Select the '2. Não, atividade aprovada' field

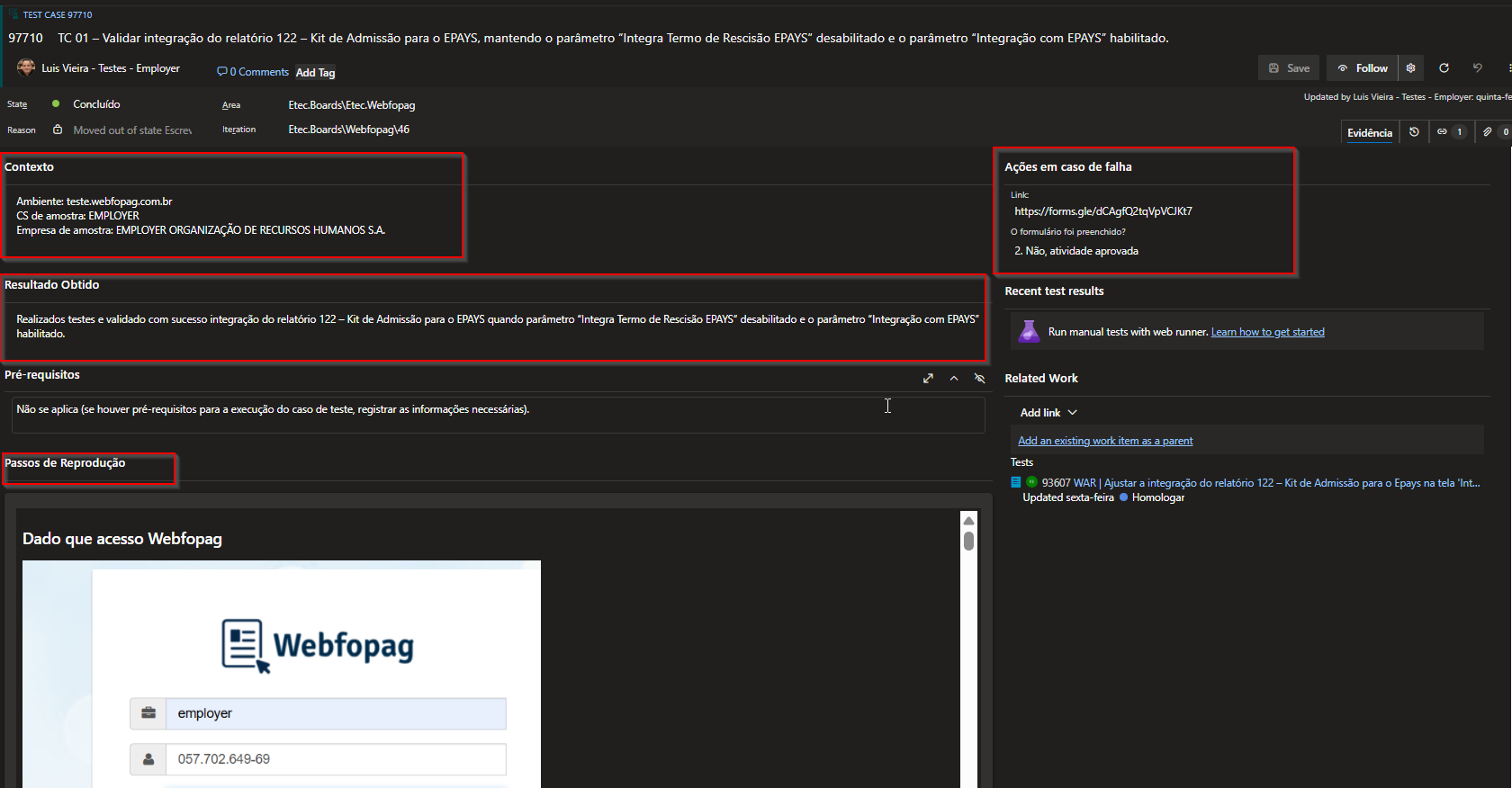[x=1076, y=251]
